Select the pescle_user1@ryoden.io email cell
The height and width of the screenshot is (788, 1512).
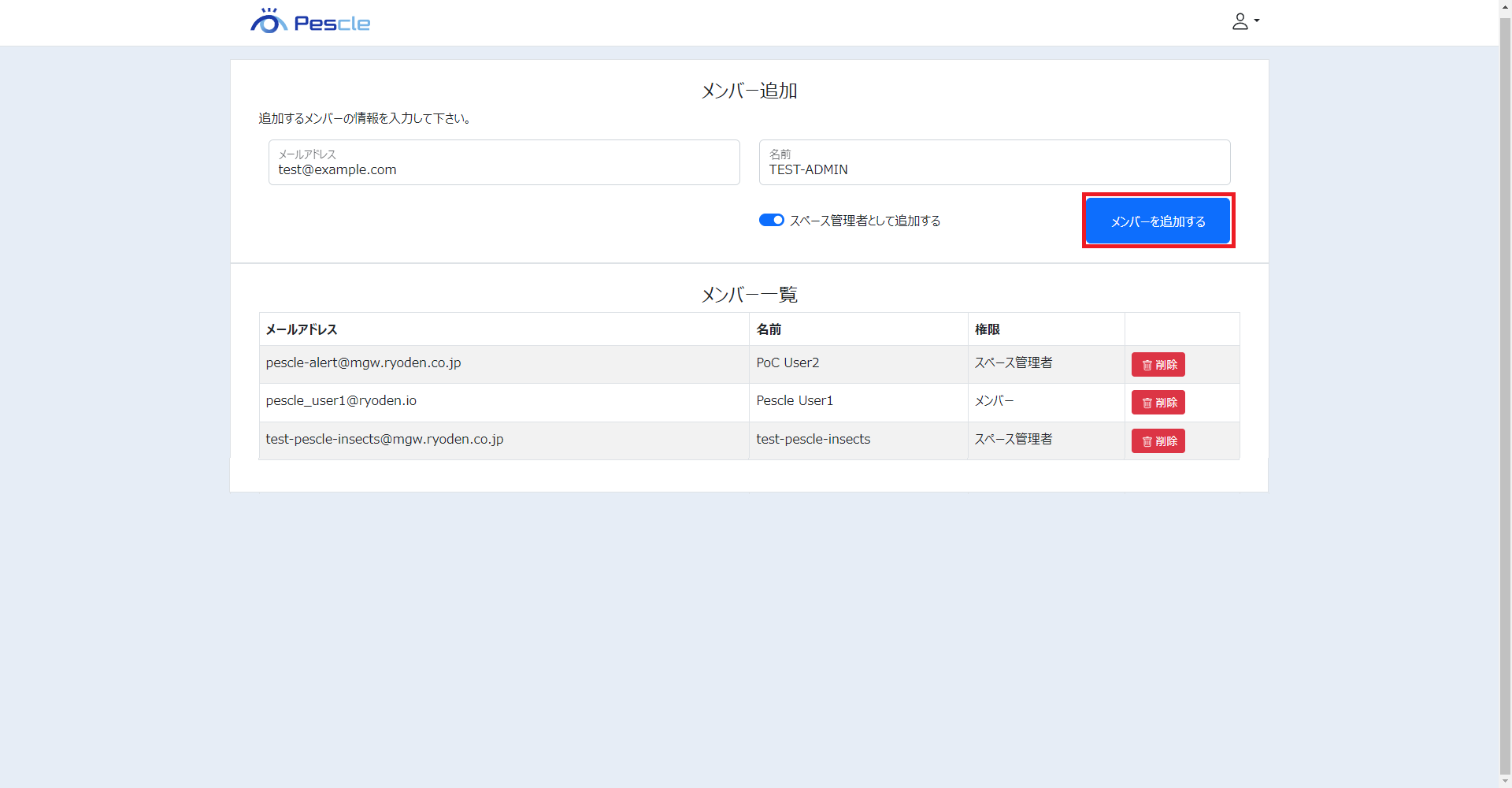341,401
